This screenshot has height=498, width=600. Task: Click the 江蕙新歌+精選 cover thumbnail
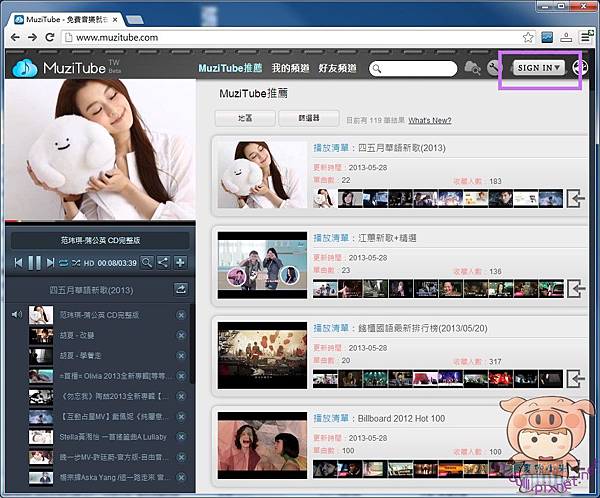coord(262,265)
